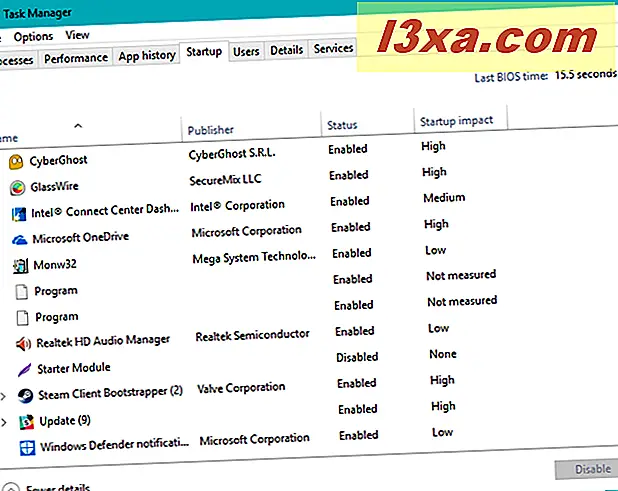Open the Details tab
The width and height of the screenshot is (618, 491).
(x=287, y=50)
